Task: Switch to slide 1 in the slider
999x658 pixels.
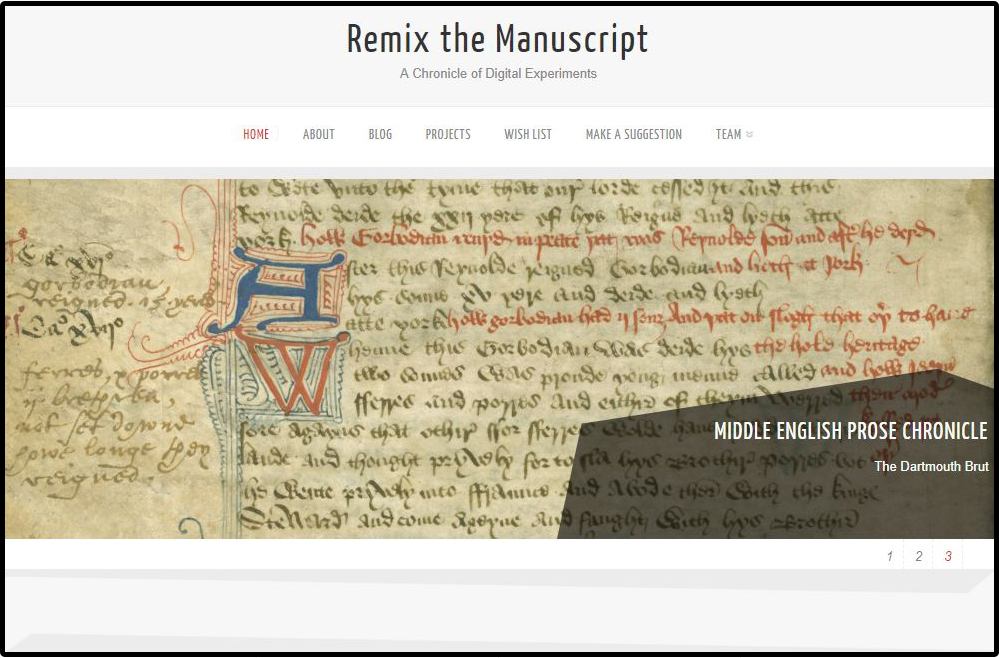Action: (x=889, y=557)
